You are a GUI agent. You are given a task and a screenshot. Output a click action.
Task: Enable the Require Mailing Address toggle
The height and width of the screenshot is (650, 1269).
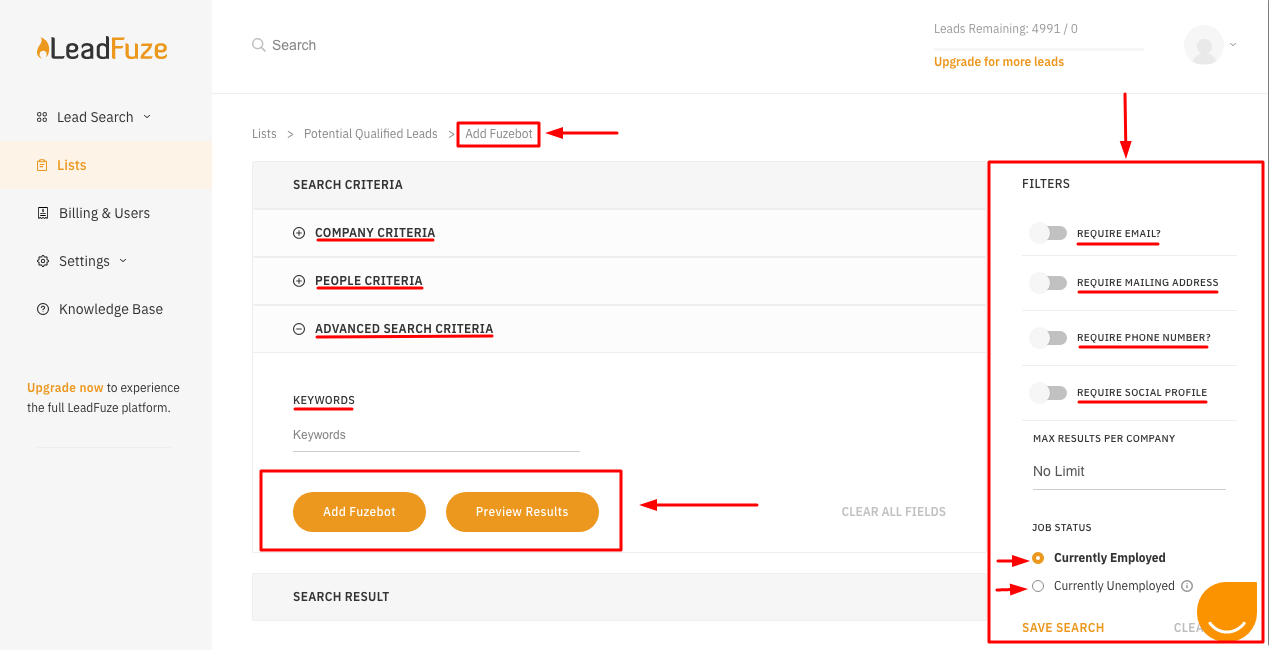tap(1048, 283)
